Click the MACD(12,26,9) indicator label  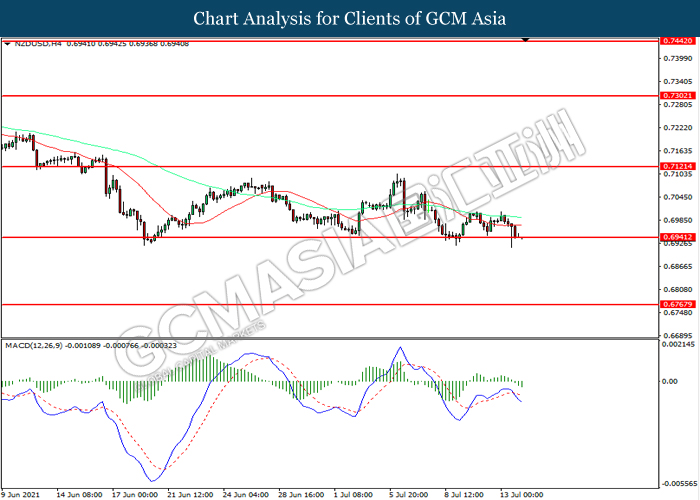coord(34,346)
